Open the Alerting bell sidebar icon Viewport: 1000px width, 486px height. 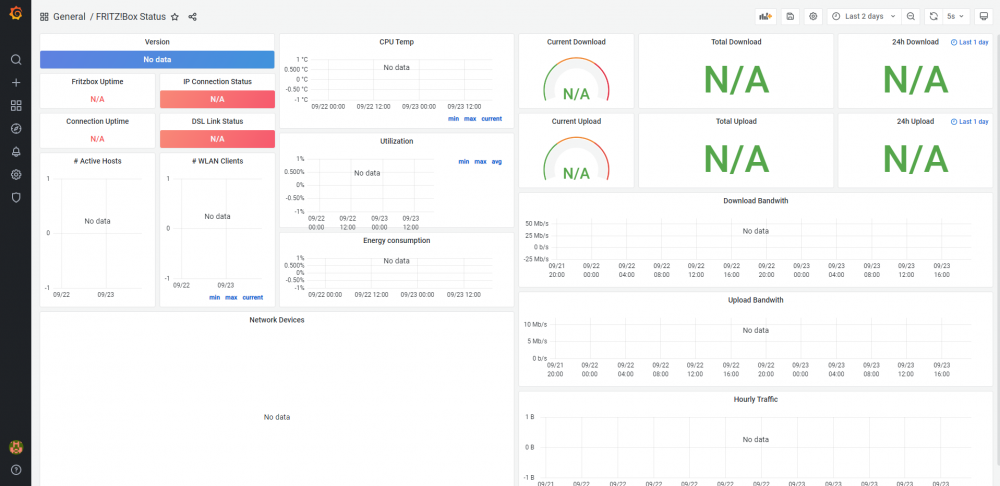point(16,151)
